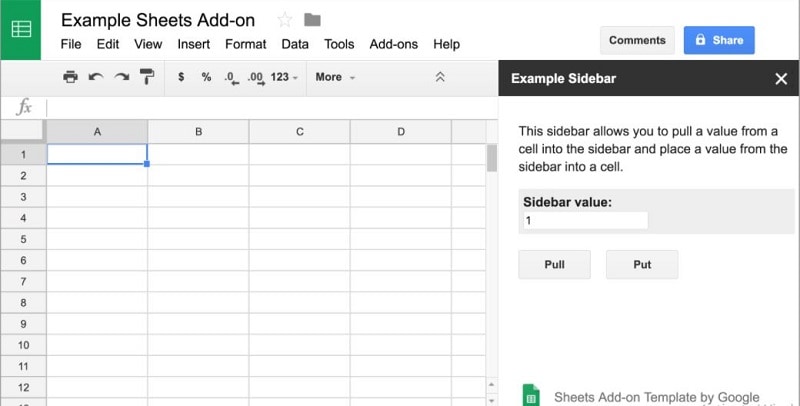
Task: Open the 123 number formats dropdown
Action: click(284, 77)
